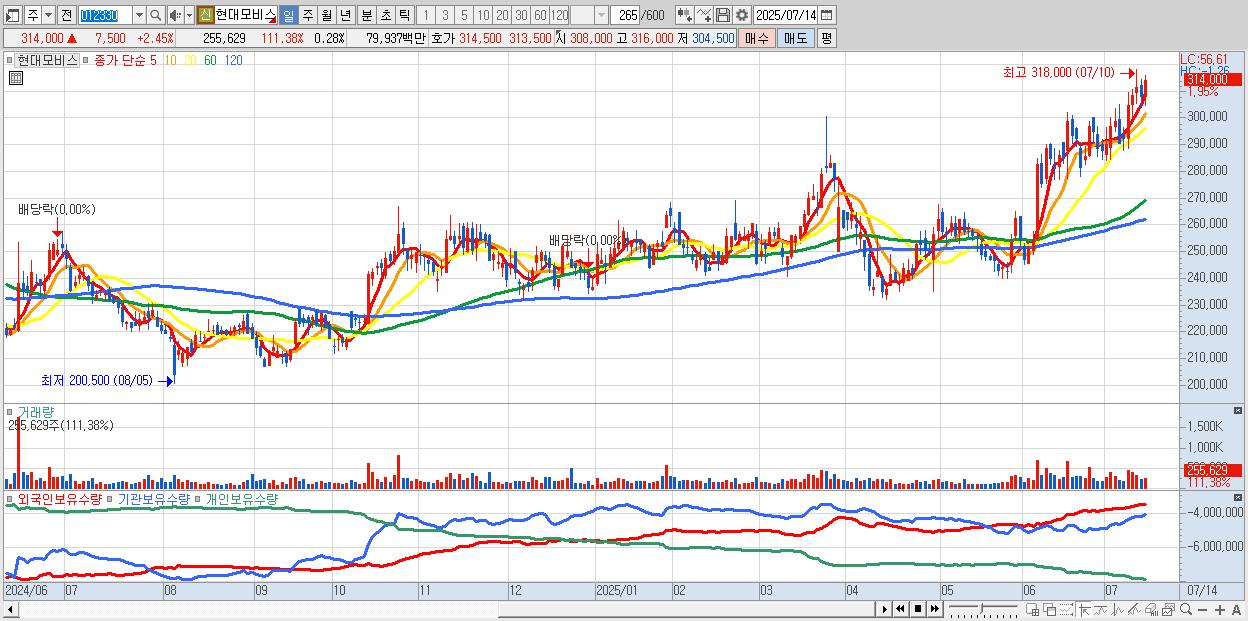Viewport: 1248px width, 621px height.
Task: Choose interval 5 button
Action: (464, 15)
